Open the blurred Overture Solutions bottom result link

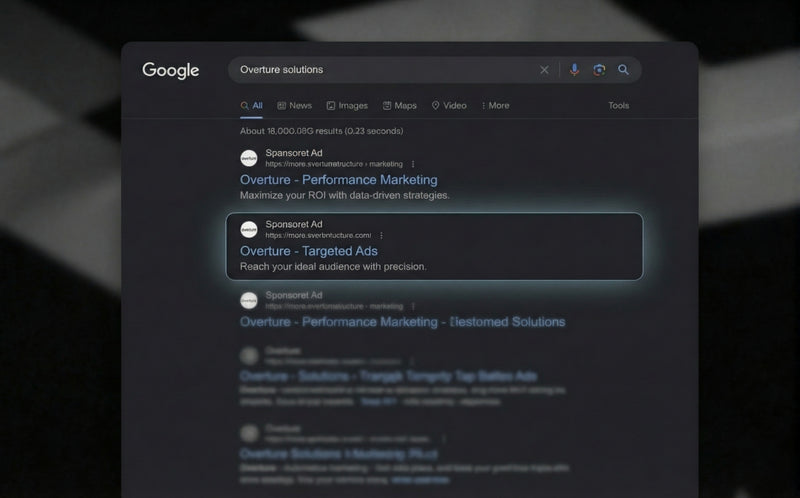click(339, 454)
